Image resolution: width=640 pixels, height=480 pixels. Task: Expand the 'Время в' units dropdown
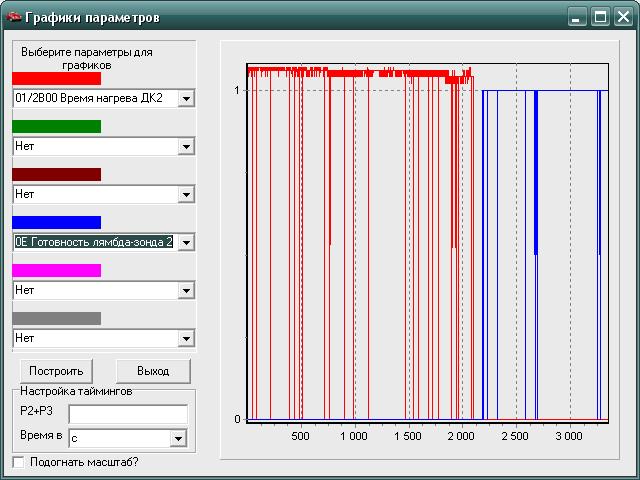pos(178,438)
